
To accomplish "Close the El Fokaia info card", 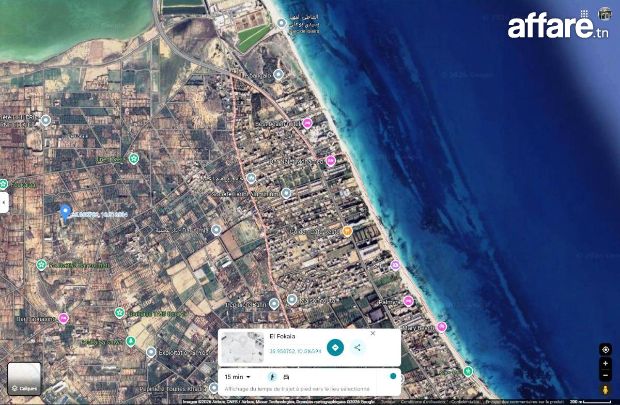I will tap(372, 333).
